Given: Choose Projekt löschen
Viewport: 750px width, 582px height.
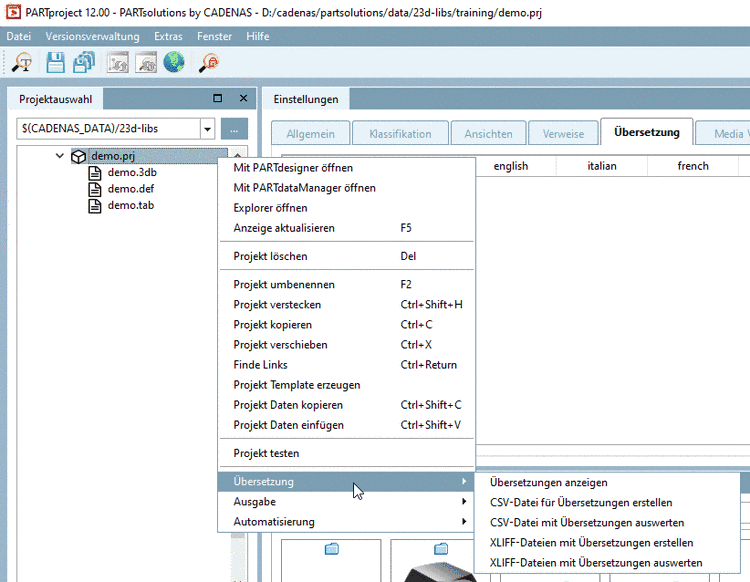Looking at the screenshot, I should click(346, 256).
